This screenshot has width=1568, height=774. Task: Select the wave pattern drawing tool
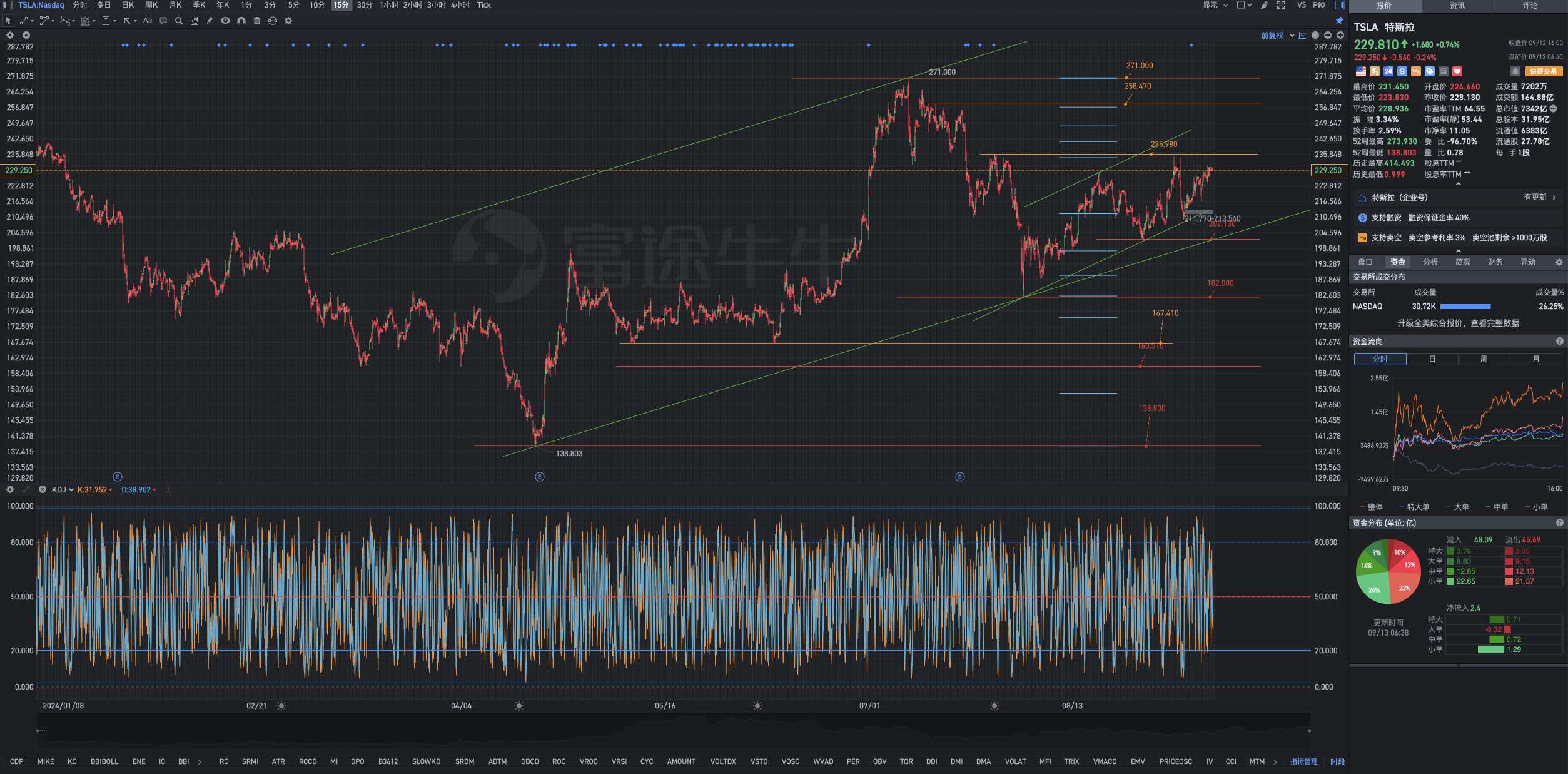[64, 21]
